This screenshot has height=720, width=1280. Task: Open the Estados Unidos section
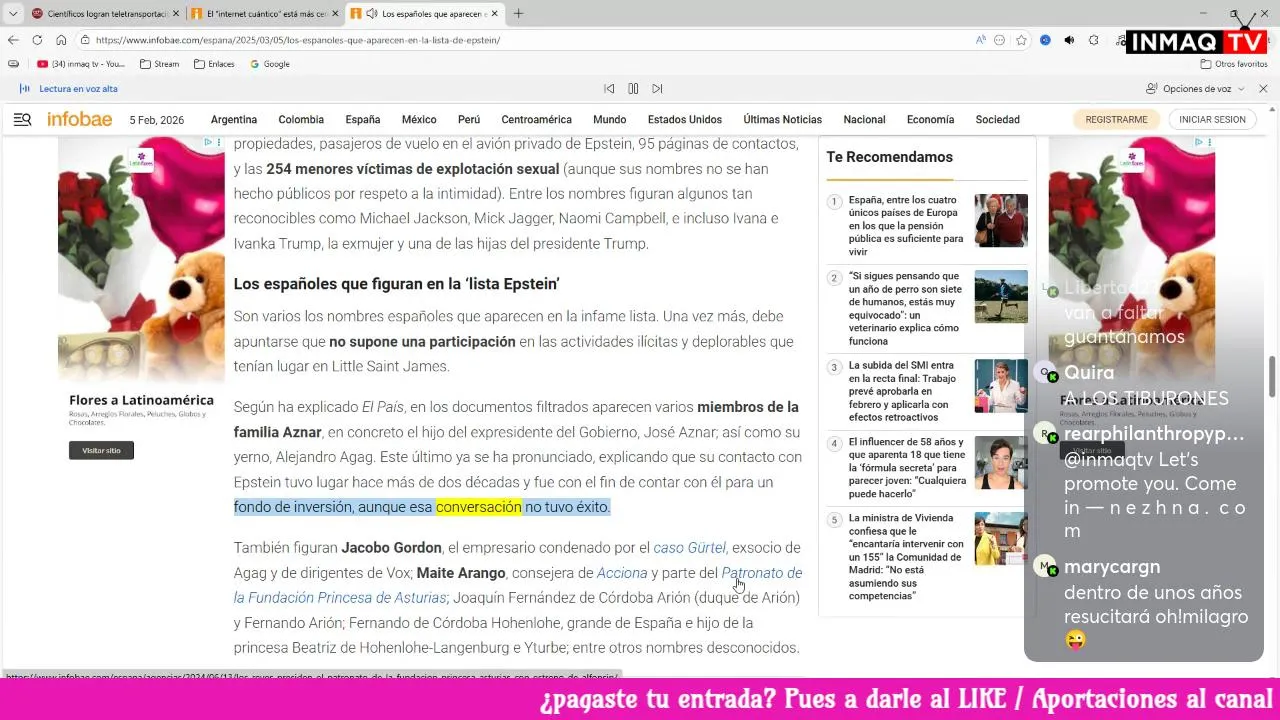pyautogui.click(x=685, y=119)
